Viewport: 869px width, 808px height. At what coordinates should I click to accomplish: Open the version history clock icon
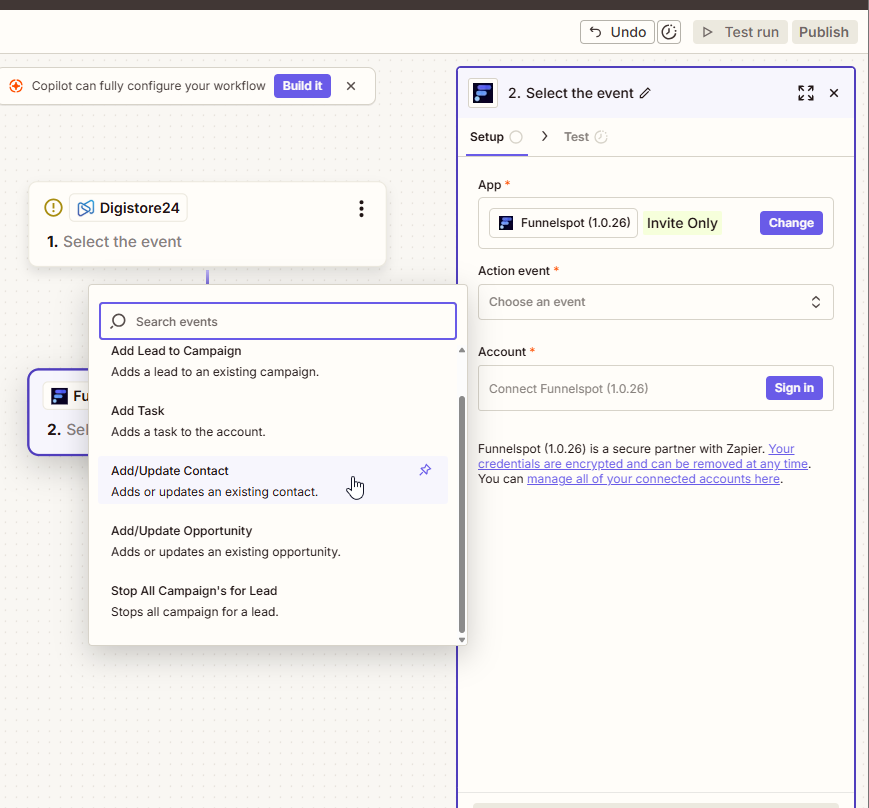(669, 32)
